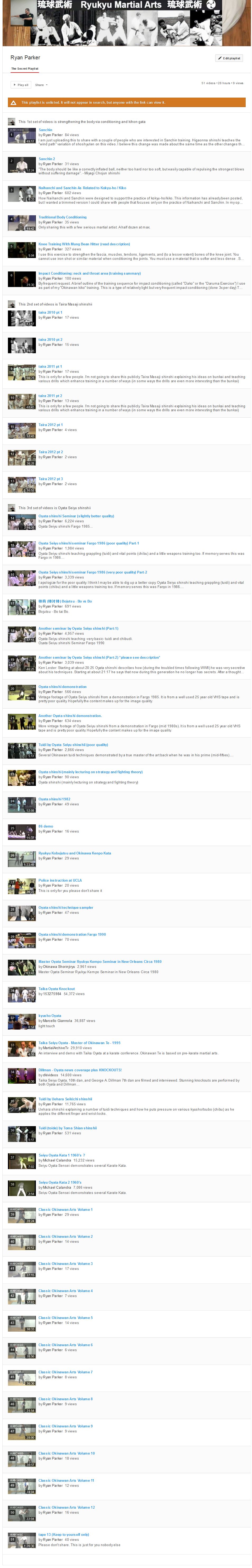Open Okinawa Shorinjiryu channel link
Viewport: 252px width, 1568px height.
click(x=59, y=967)
